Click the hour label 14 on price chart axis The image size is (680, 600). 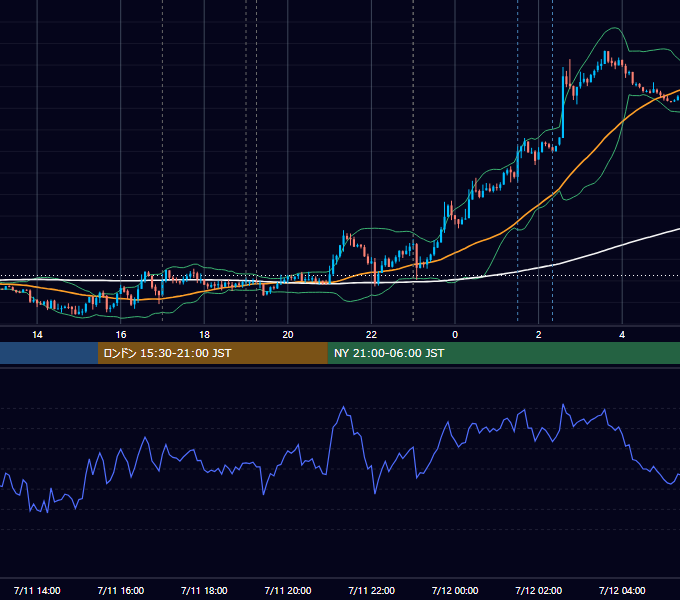point(37,334)
